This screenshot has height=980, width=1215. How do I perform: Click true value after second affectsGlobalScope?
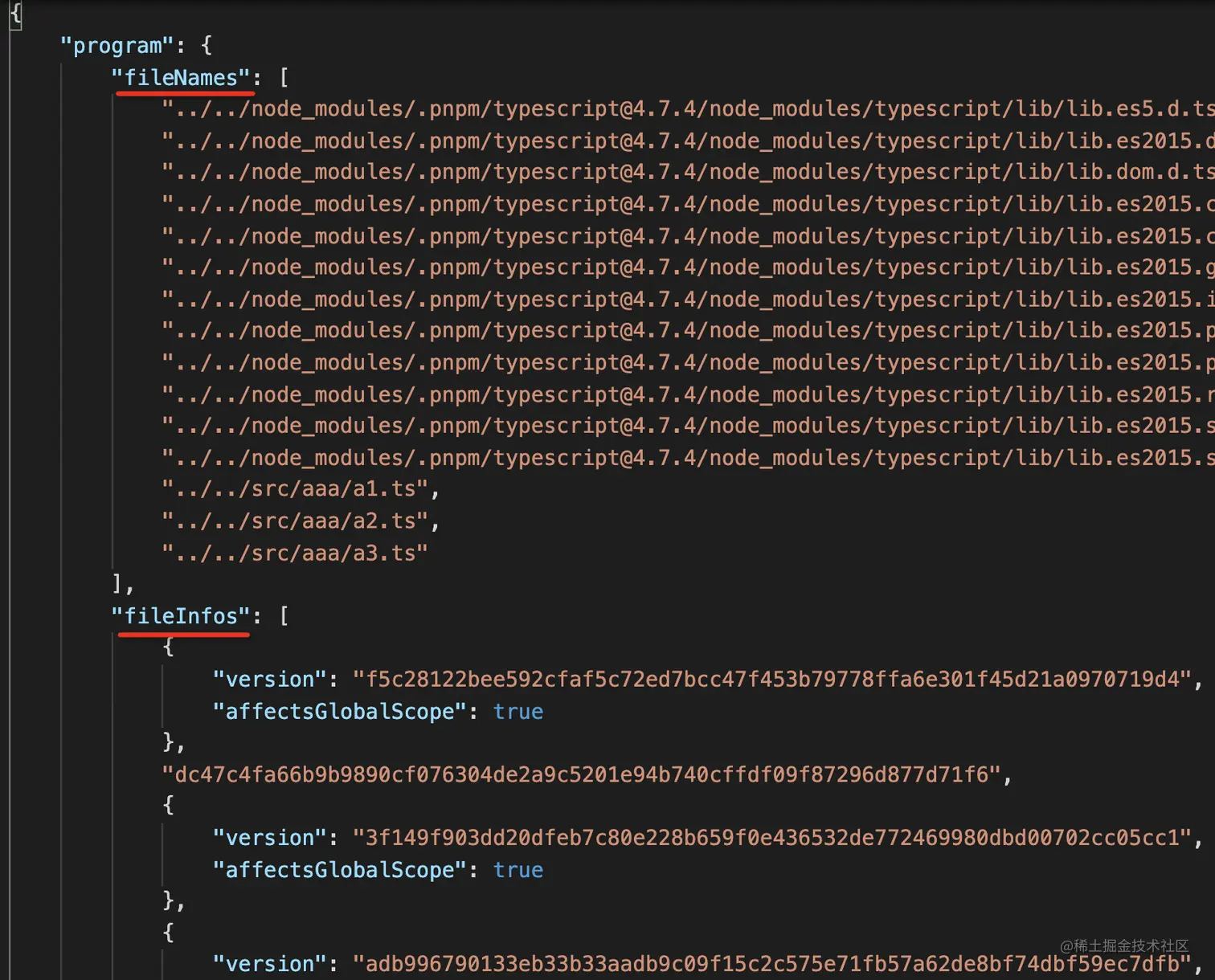coord(518,870)
